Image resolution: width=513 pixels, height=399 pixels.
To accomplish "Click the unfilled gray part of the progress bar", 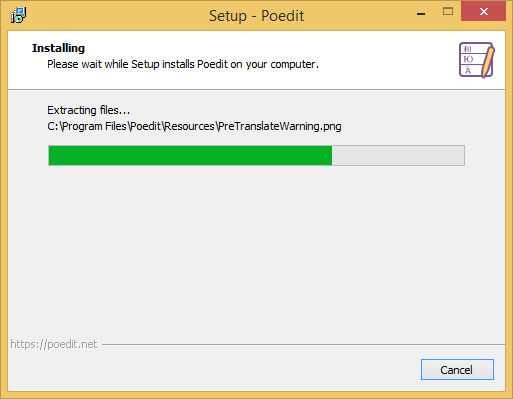I will (x=398, y=155).
